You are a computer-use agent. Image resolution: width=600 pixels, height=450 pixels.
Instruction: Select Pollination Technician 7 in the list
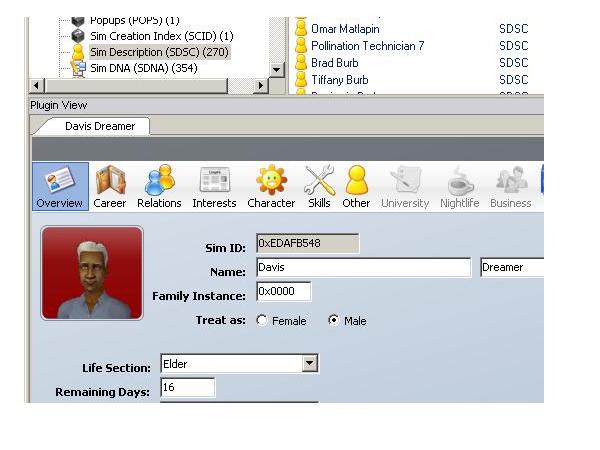coord(368,46)
